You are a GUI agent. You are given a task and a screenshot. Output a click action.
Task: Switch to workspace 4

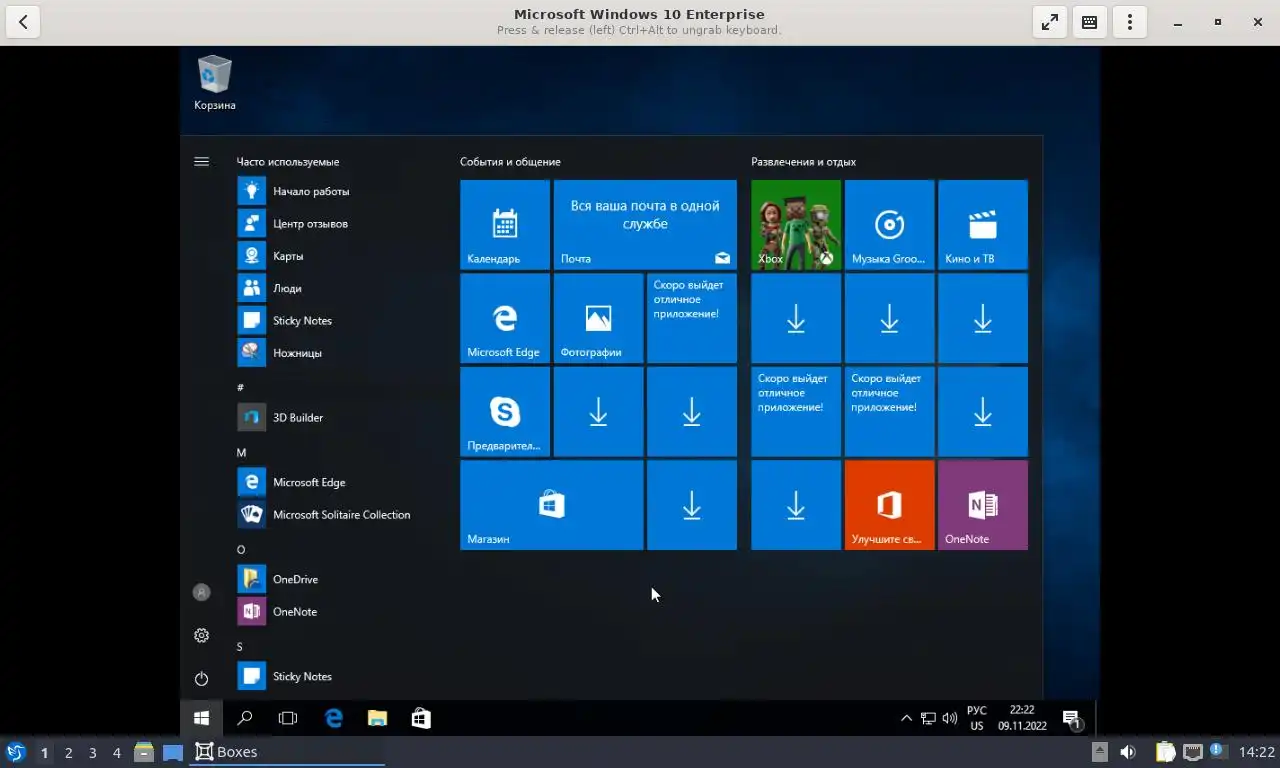(x=117, y=752)
